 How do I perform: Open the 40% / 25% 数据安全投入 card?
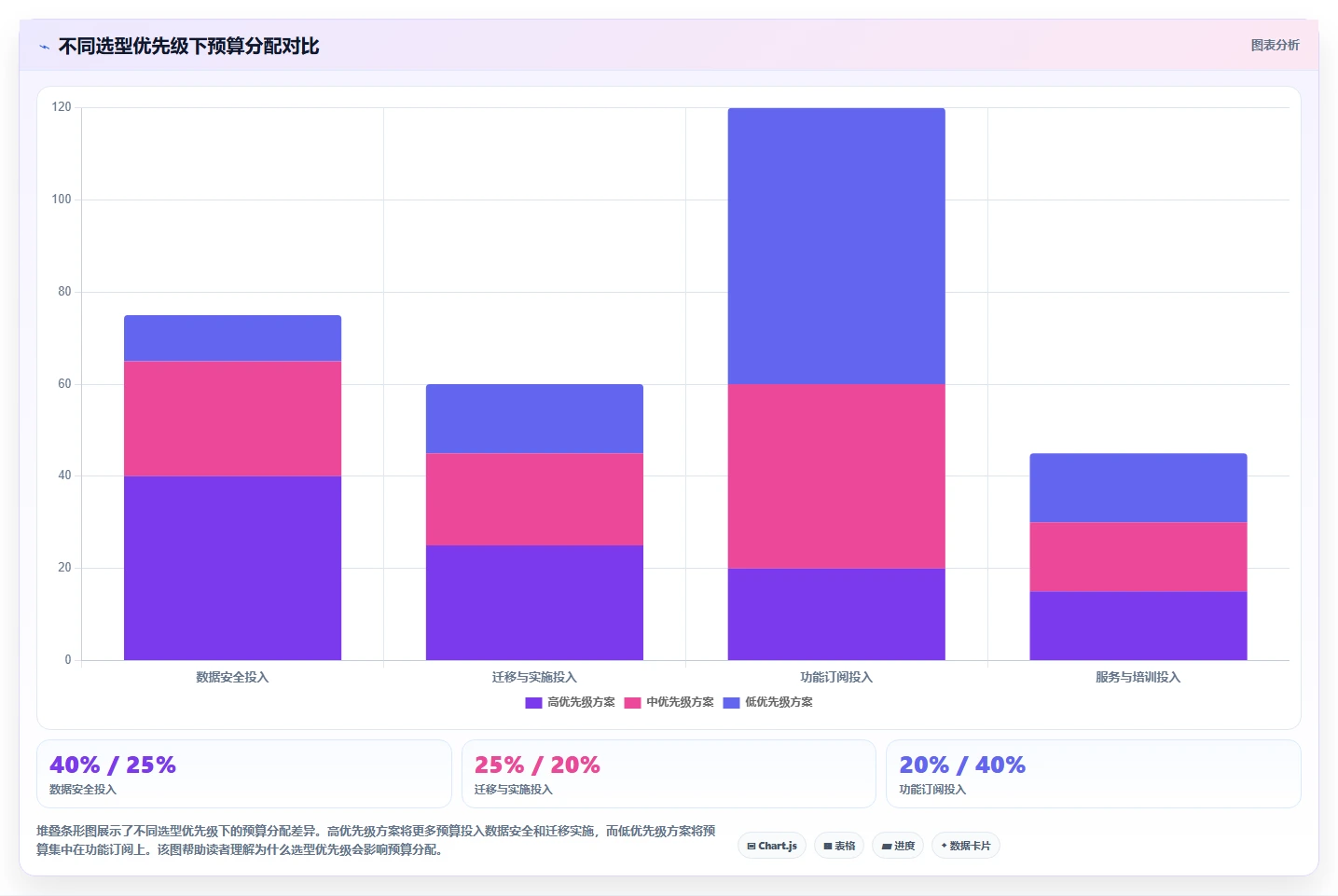[x=244, y=774]
